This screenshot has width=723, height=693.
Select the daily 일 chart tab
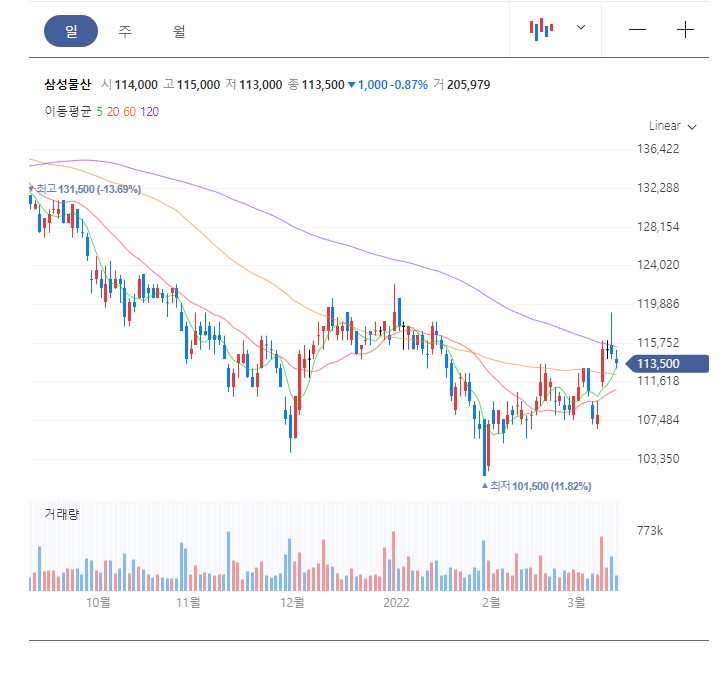tap(71, 31)
